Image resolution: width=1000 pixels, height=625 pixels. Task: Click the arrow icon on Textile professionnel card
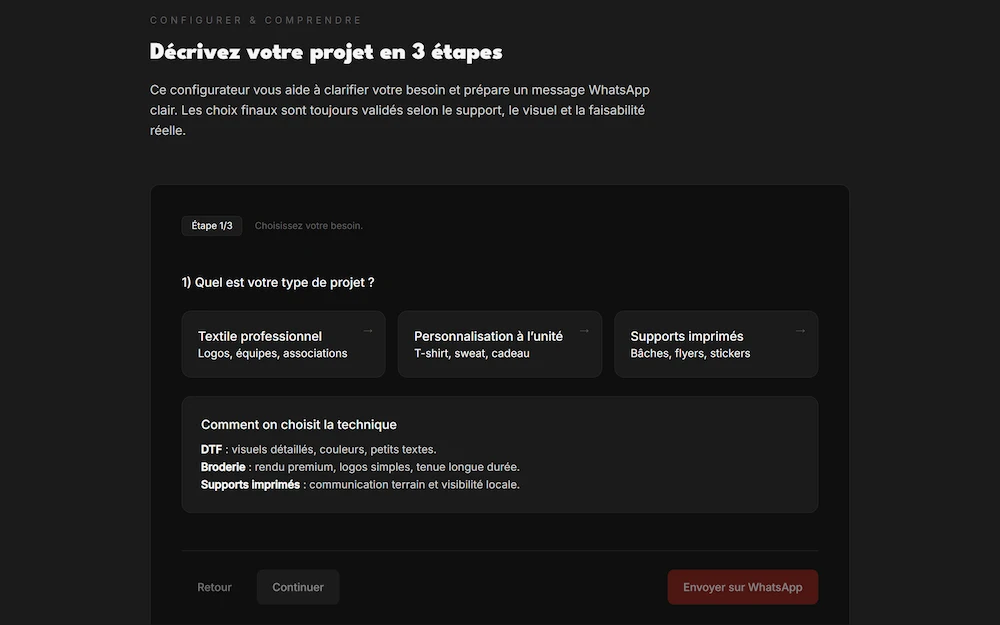[367, 330]
